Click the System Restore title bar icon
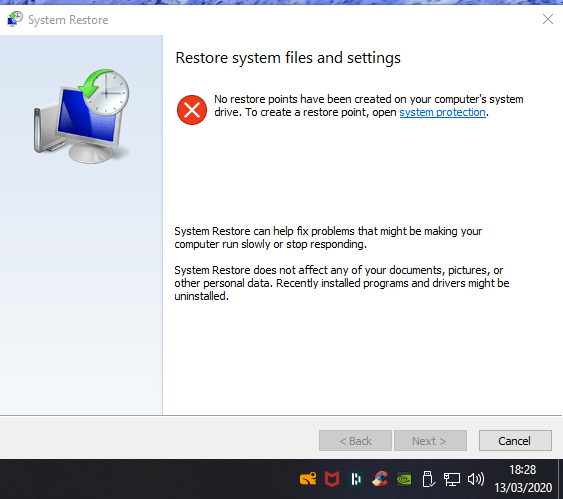The image size is (563, 499). 15,19
